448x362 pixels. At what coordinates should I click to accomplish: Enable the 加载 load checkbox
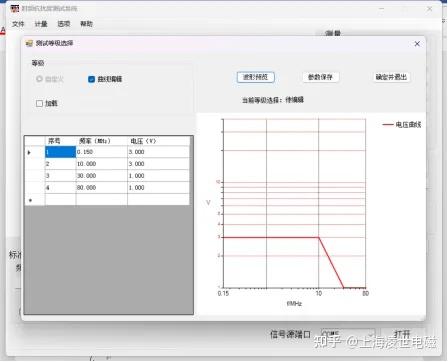(39, 103)
